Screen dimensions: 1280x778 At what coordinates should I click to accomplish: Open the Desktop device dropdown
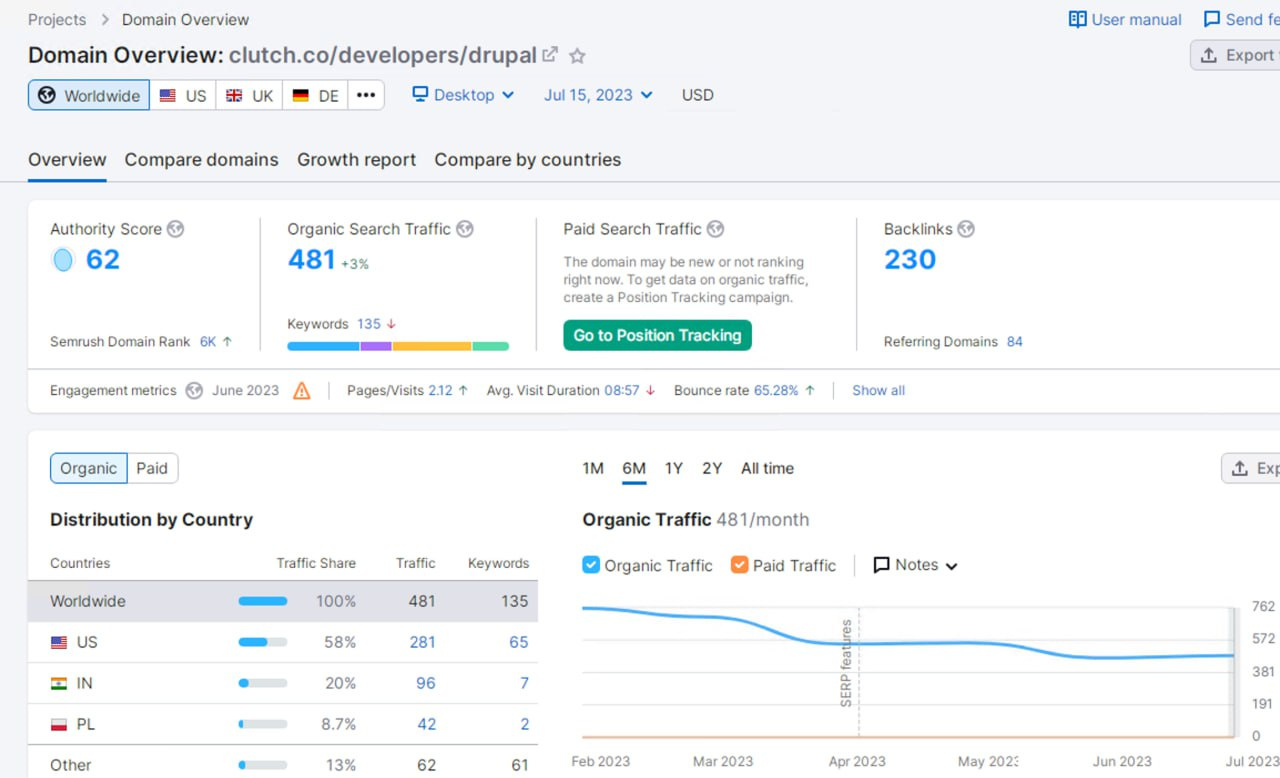(x=464, y=95)
